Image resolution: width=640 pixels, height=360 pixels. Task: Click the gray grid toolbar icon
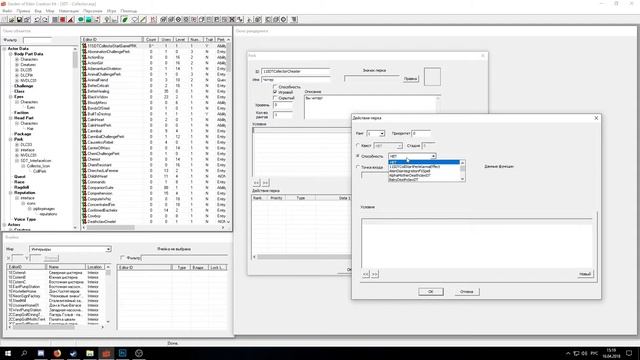pos(55,20)
